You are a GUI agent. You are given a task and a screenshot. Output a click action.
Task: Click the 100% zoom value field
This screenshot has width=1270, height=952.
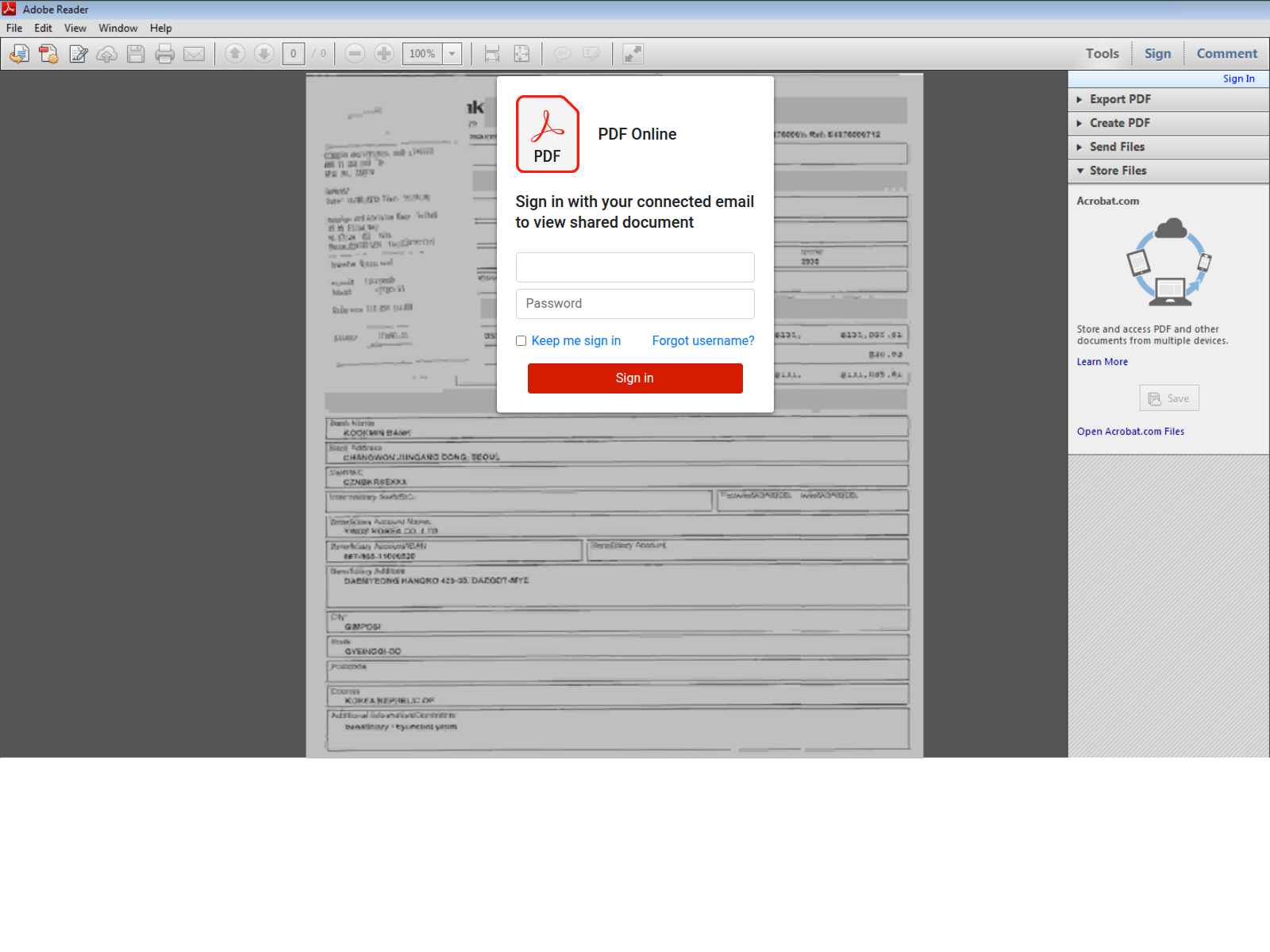[422, 54]
